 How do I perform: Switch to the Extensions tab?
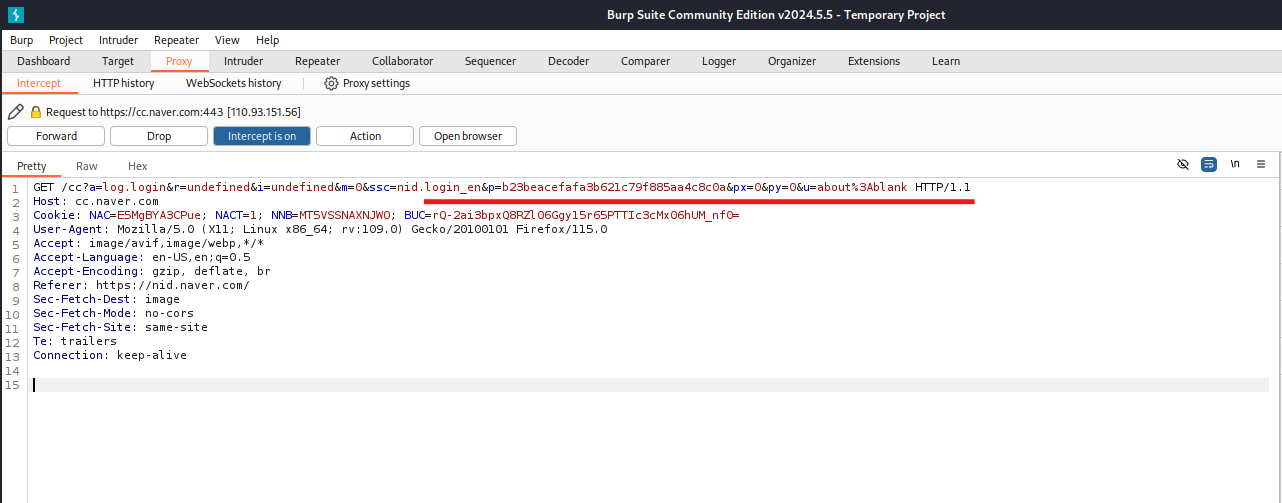click(x=874, y=61)
